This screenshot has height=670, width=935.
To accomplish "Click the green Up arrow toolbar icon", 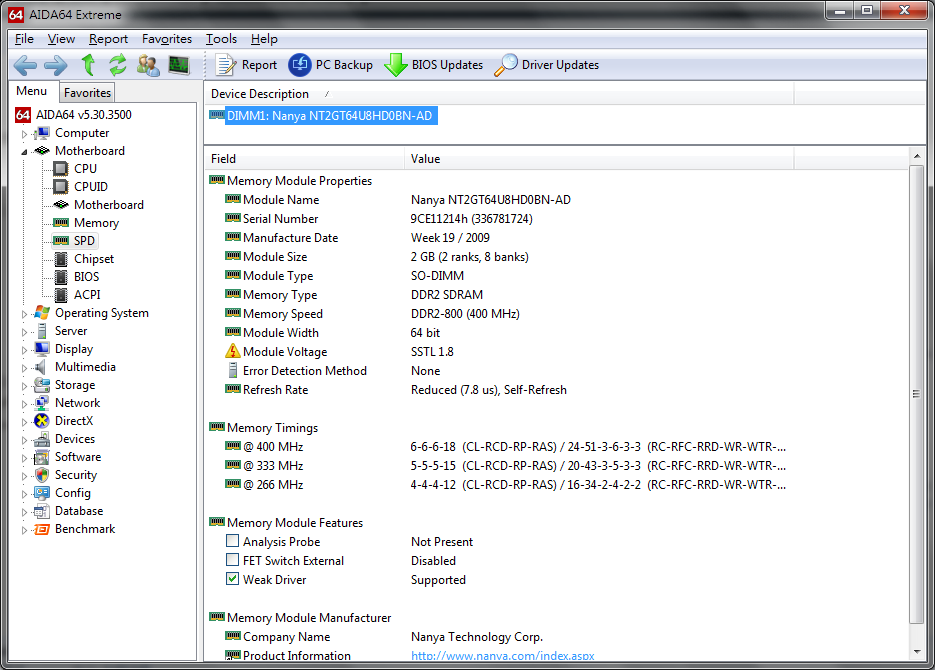I will (88, 64).
